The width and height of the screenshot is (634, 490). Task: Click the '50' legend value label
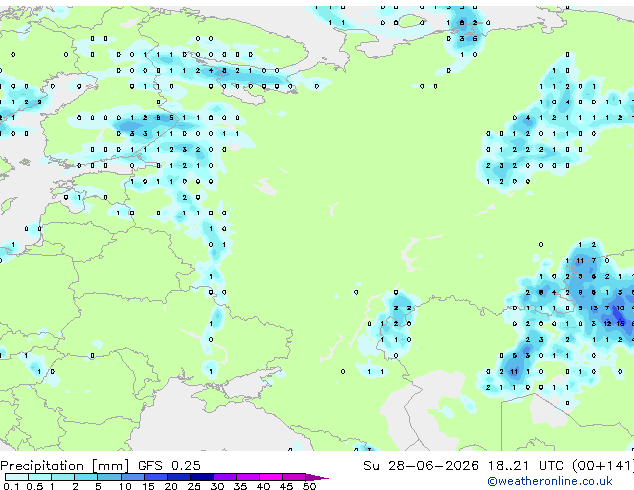310,486
